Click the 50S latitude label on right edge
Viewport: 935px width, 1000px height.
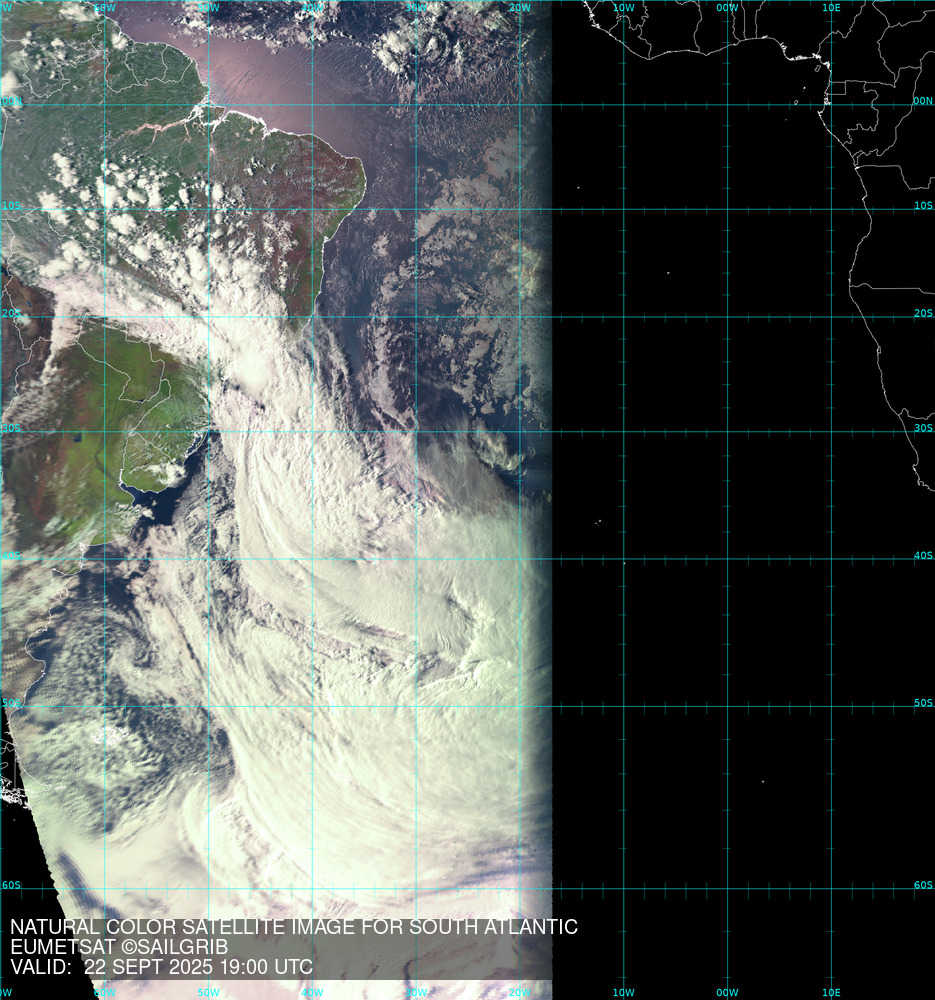tap(922, 703)
